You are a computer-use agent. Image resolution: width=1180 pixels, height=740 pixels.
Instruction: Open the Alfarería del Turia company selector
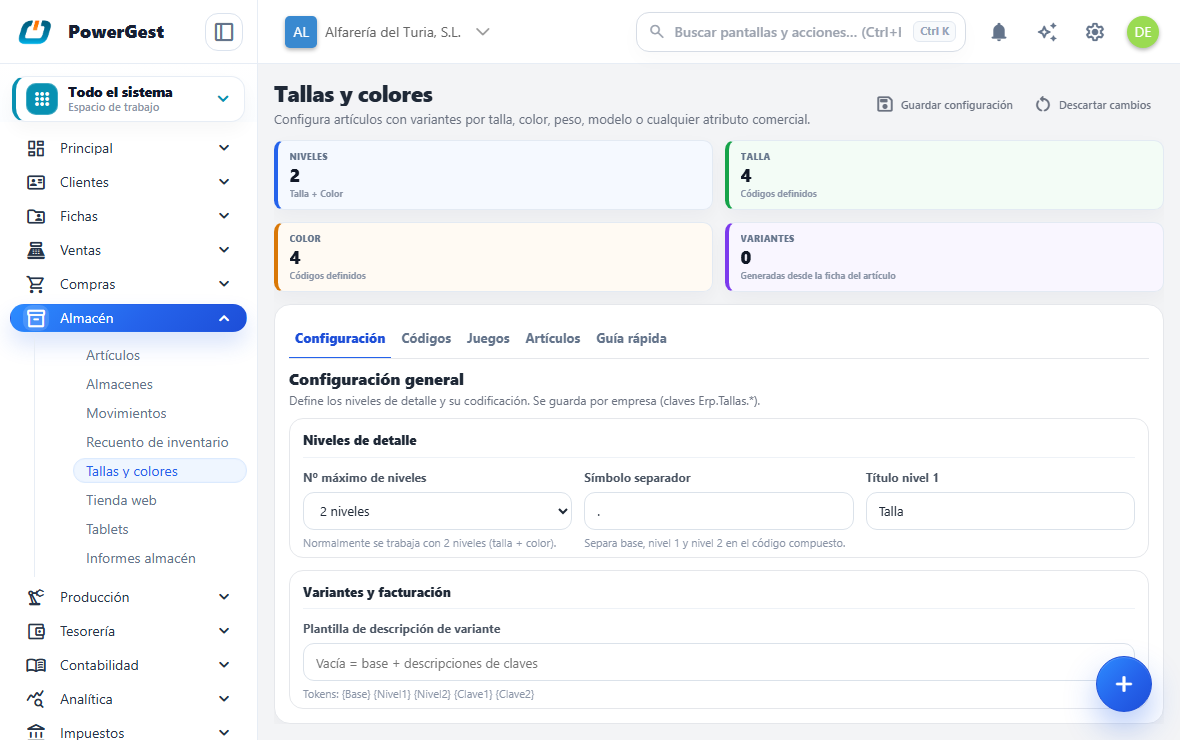[x=388, y=32]
